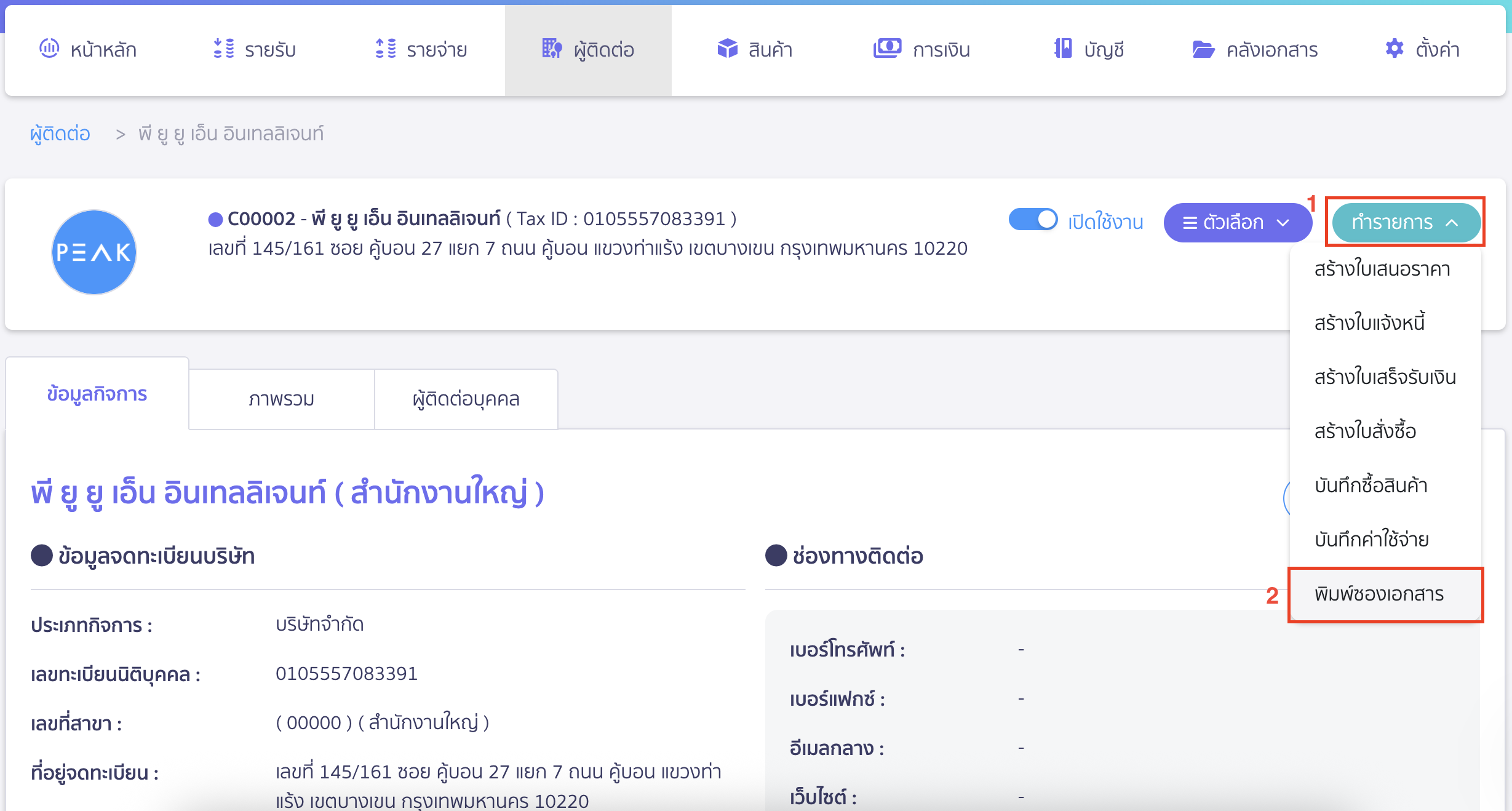Screen dimensions: 1512x811
Task: Open the รายรับ navigation menu
Action: pyautogui.click(x=255, y=49)
